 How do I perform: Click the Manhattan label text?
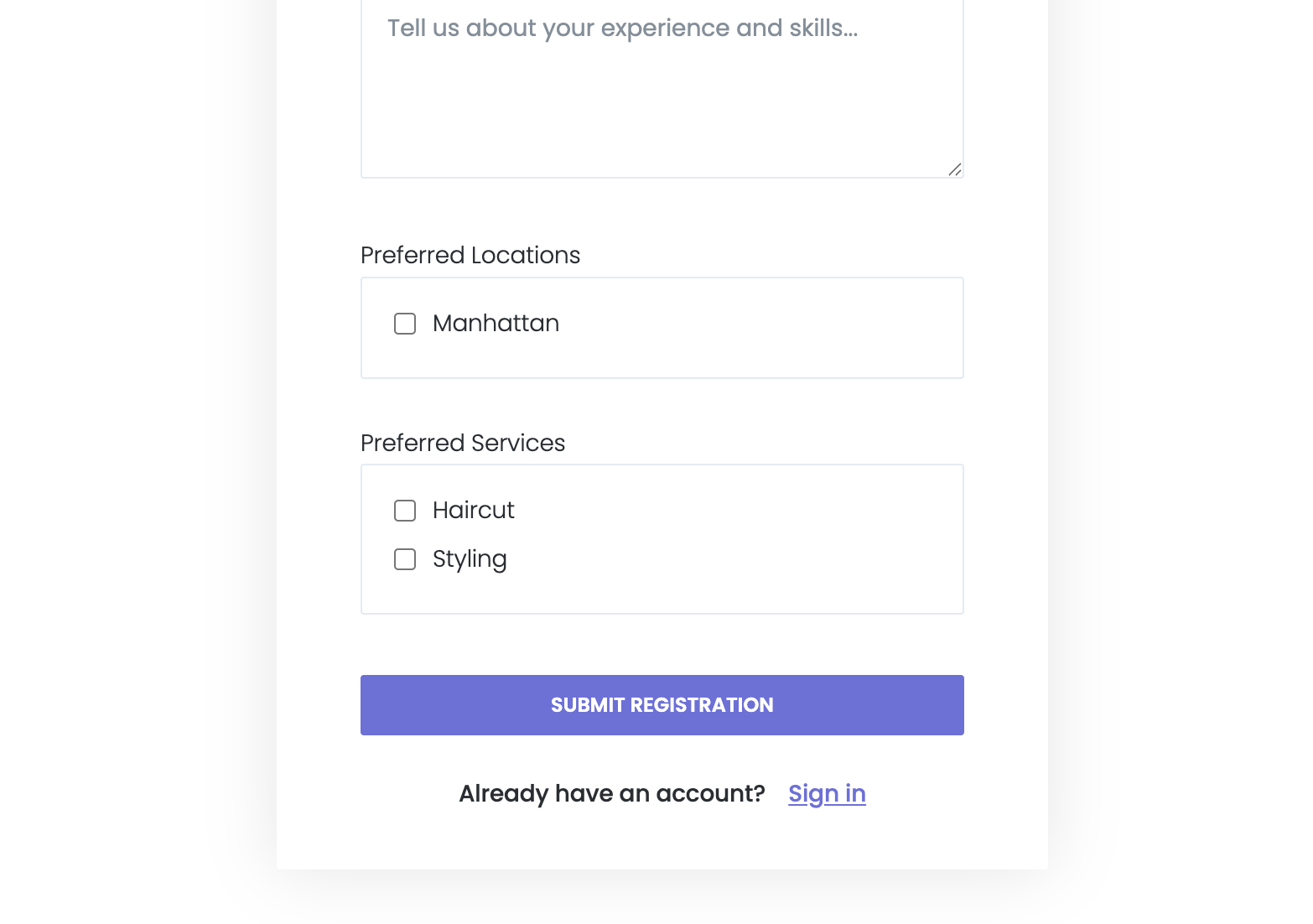(496, 324)
